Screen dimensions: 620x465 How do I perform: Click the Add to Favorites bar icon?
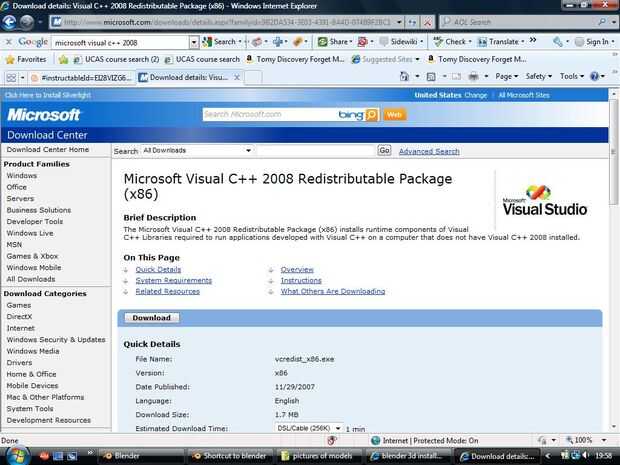63,59
